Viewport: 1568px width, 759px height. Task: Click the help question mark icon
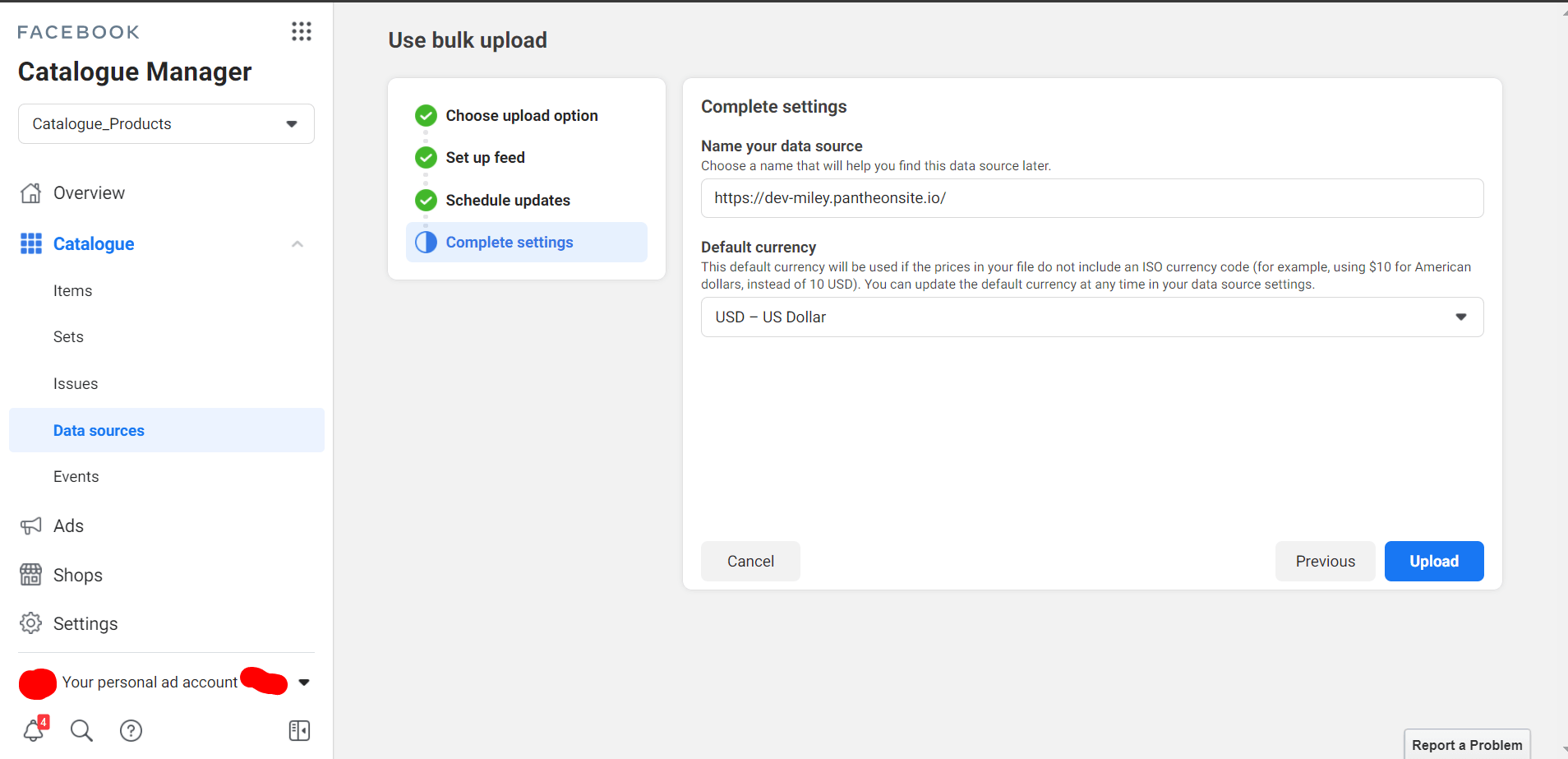pyautogui.click(x=131, y=730)
